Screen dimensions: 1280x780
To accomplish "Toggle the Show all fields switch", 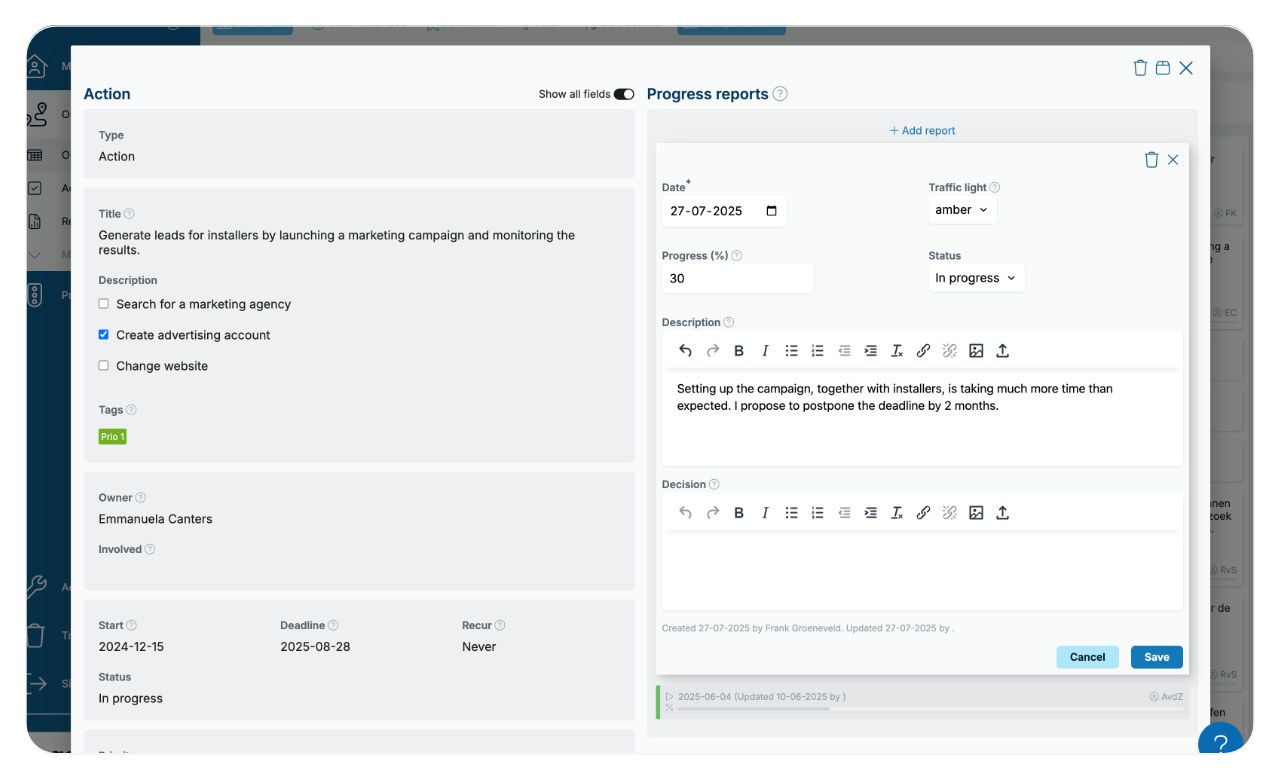I will pos(623,93).
